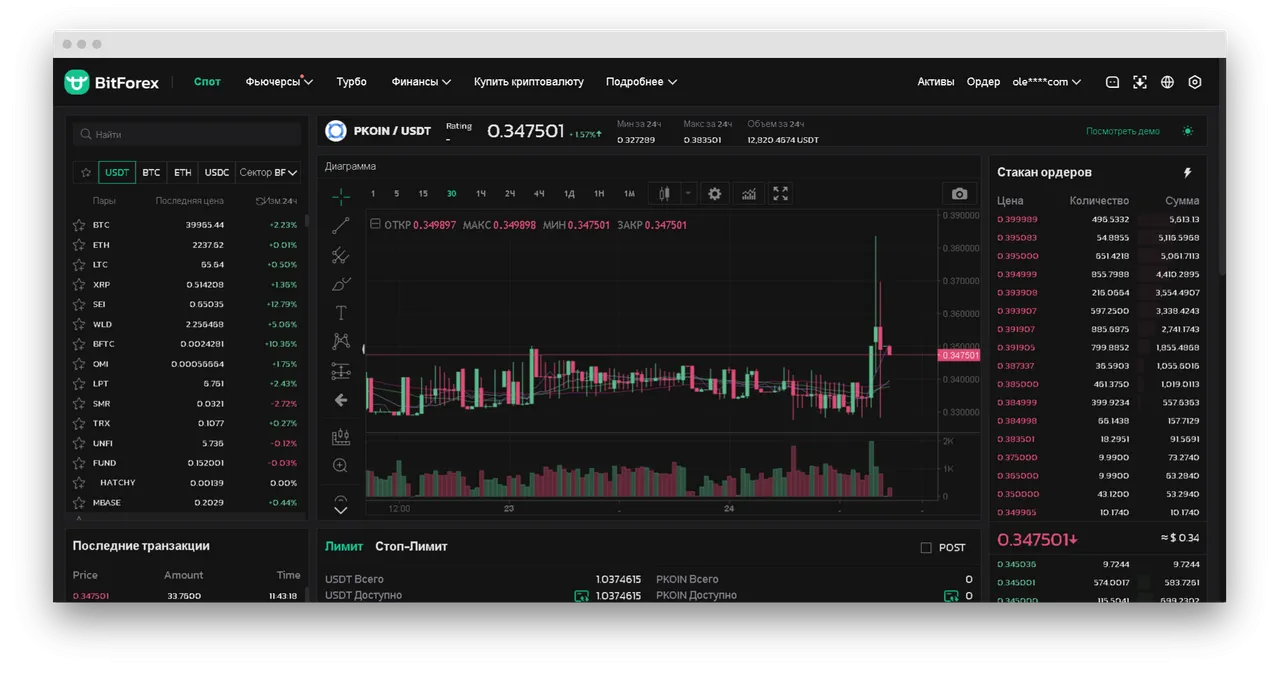
Task: Show favorites star filter tab
Action: (86, 172)
